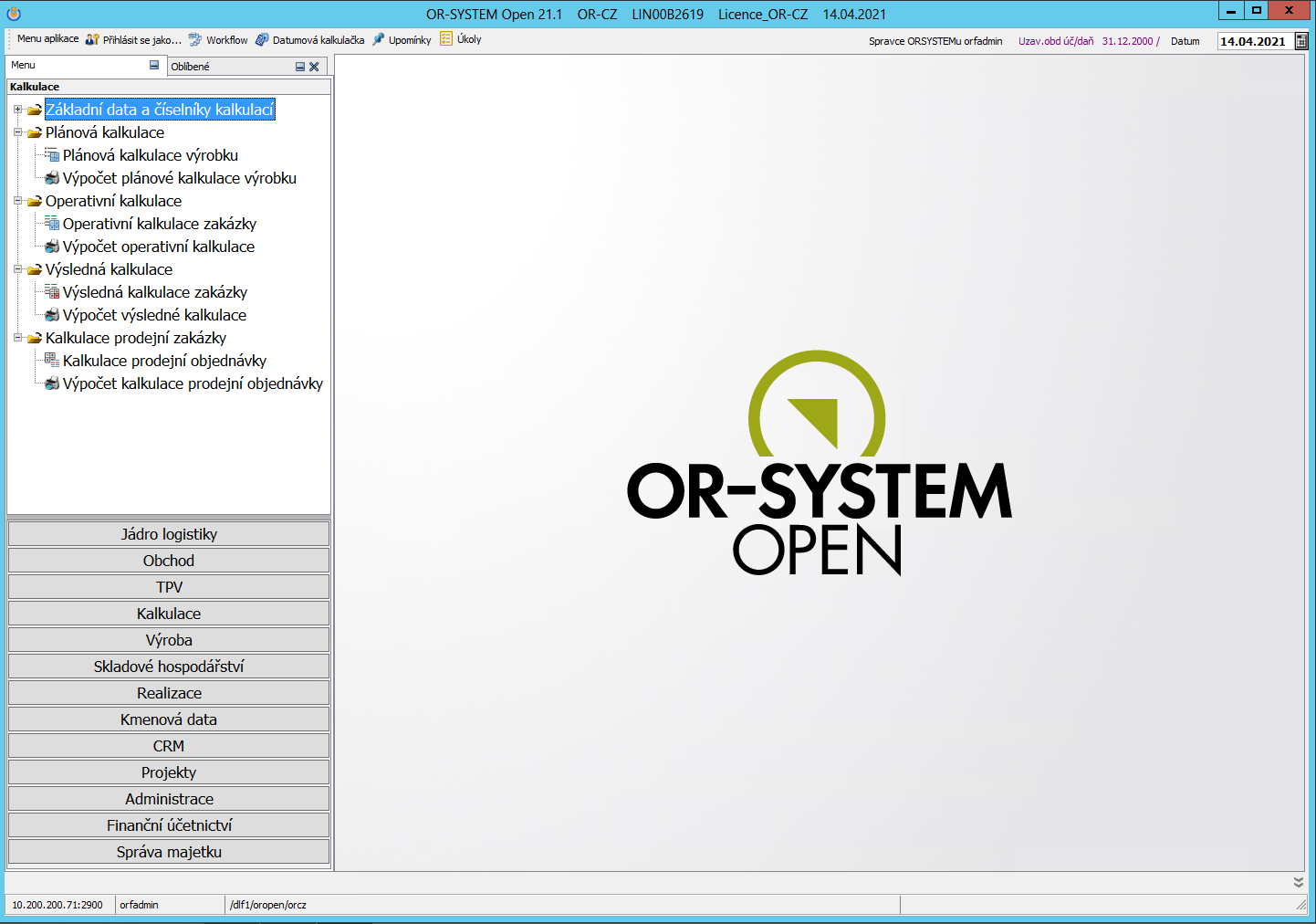Open the Finanční účetnictví module
This screenshot has height=924, width=1316.
coord(169,825)
